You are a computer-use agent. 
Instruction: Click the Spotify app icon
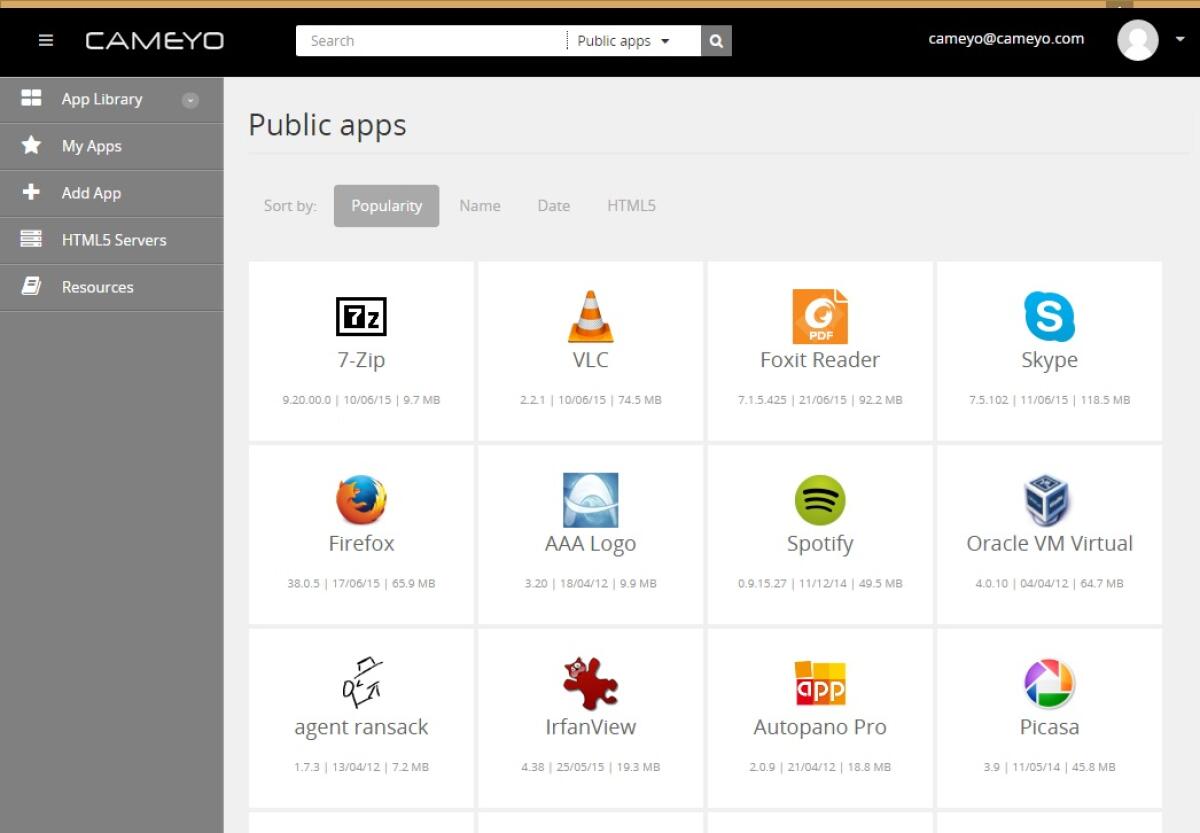click(819, 500)
